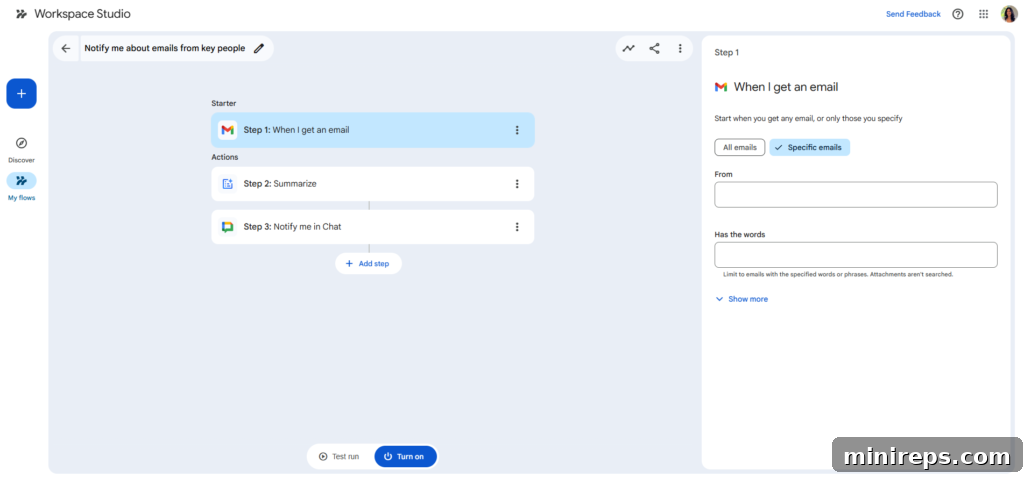
Task: Click the flow title Notify me about emails
Action: click(x=165, y=48)
